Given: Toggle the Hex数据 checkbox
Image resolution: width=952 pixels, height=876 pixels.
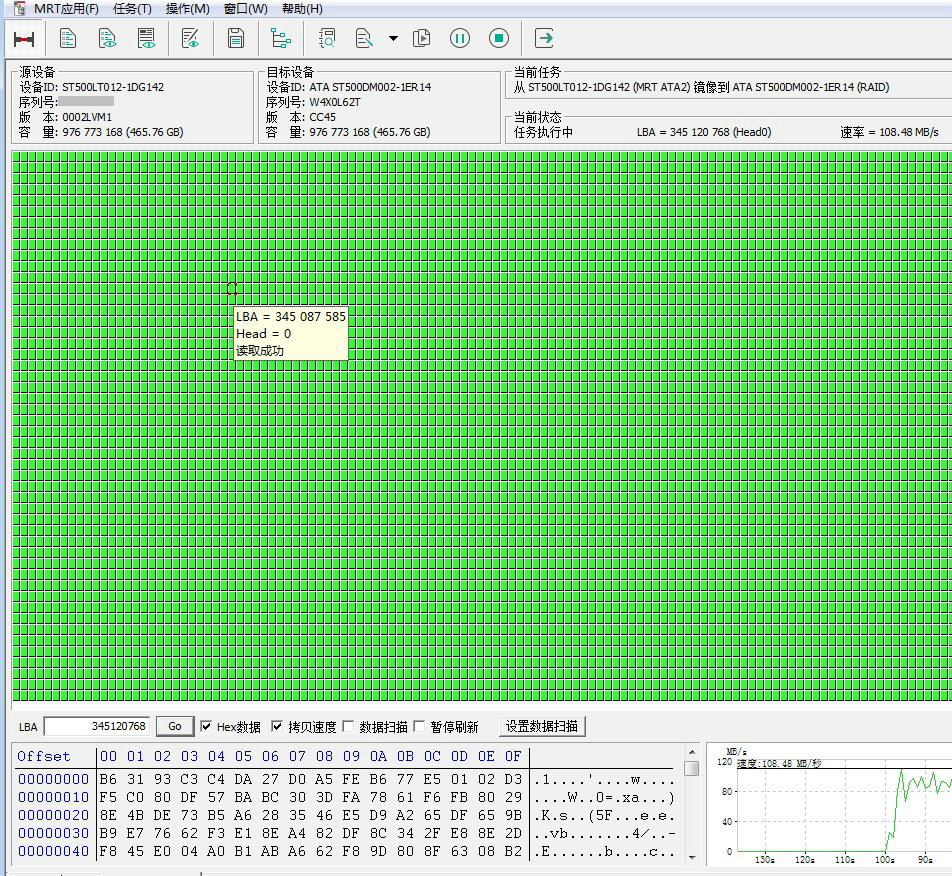Looking at the screenshot, I should pos(206,726).
